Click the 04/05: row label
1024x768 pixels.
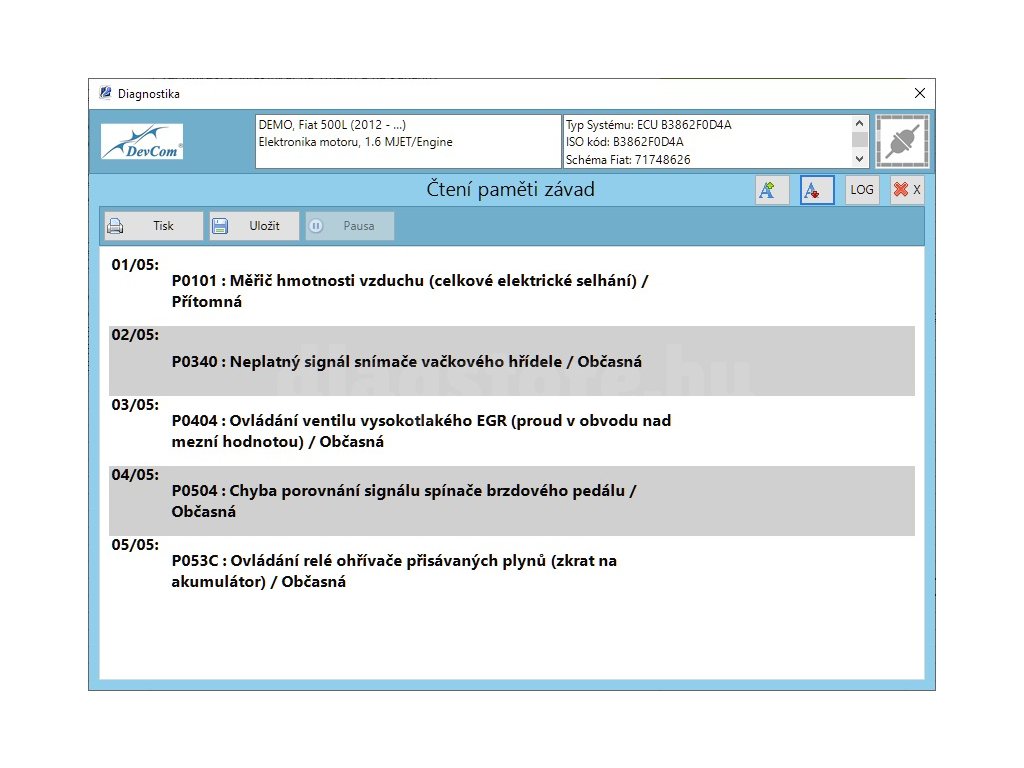click(x=135, y=475)
